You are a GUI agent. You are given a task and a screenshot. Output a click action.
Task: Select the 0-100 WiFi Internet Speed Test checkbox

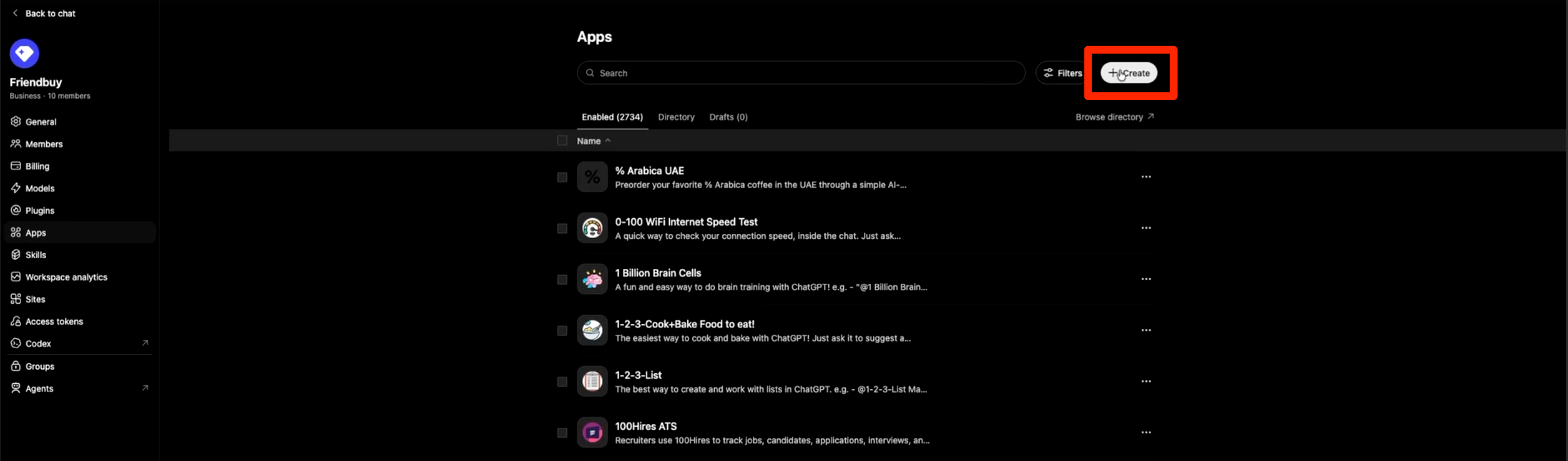point(562,228)
